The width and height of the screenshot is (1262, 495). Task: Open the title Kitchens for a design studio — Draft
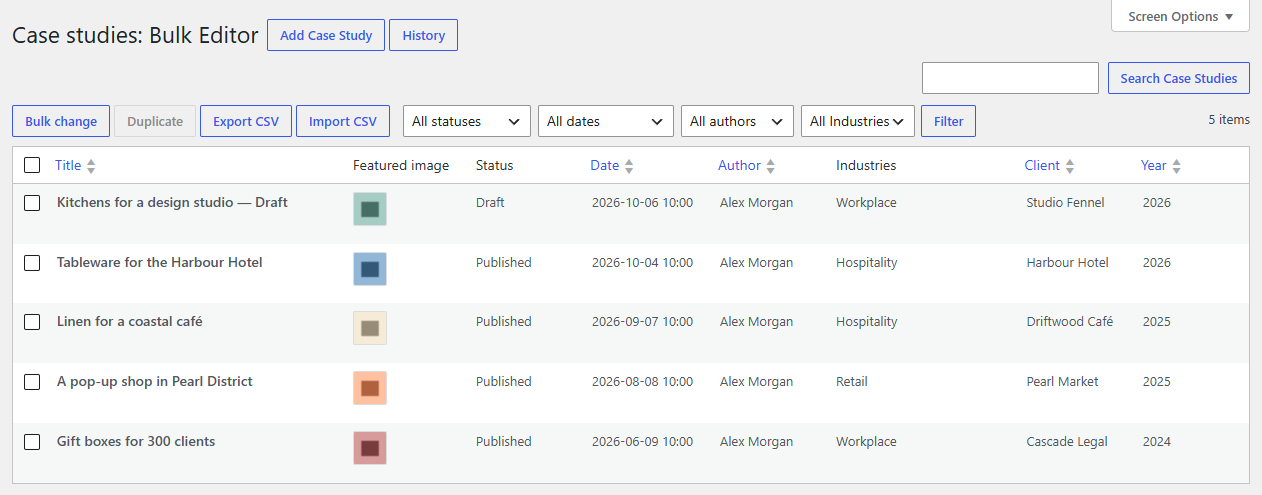click(x=172, y=202)
